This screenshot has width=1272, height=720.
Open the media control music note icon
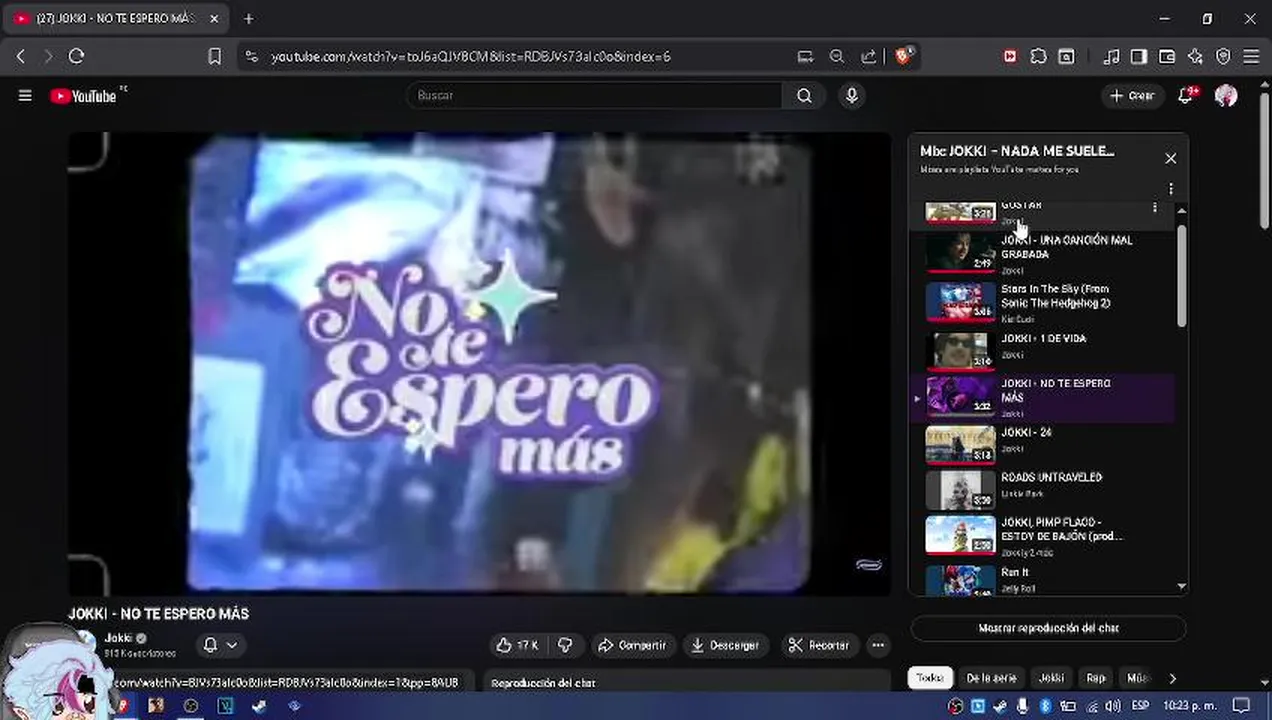point(1111,57)
